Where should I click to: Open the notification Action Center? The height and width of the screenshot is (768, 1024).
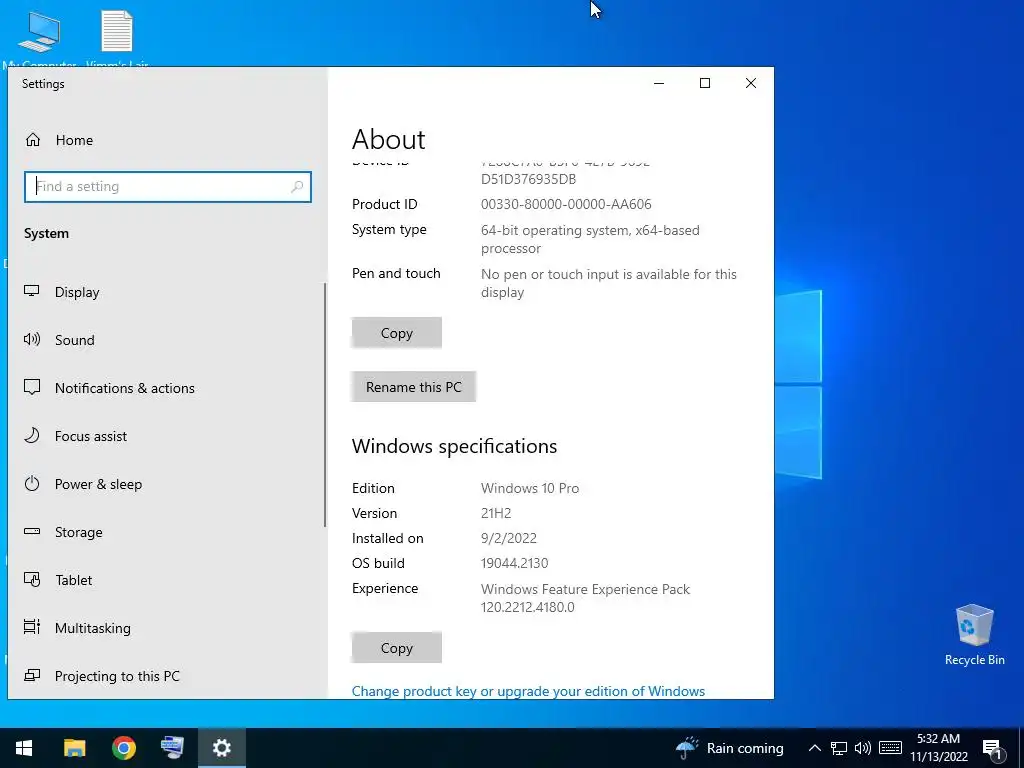click(992, 749)
